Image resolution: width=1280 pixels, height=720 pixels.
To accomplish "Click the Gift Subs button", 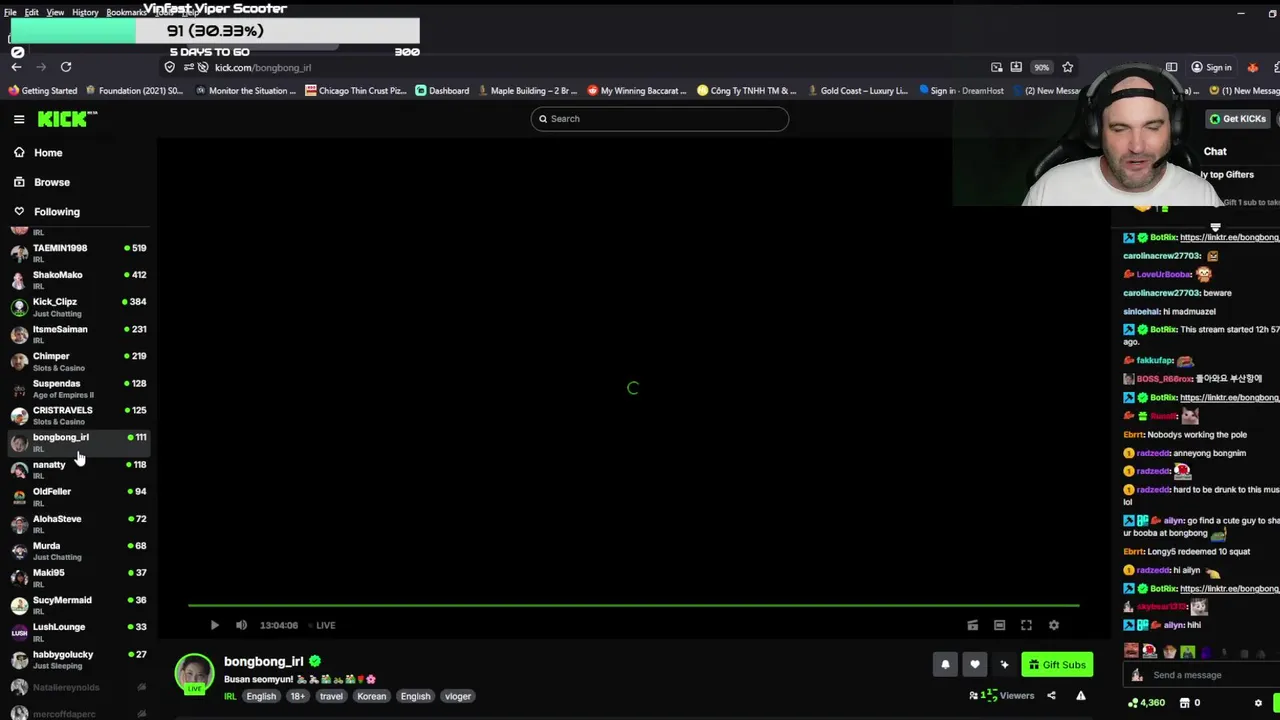I will [x=1057, y=664].
